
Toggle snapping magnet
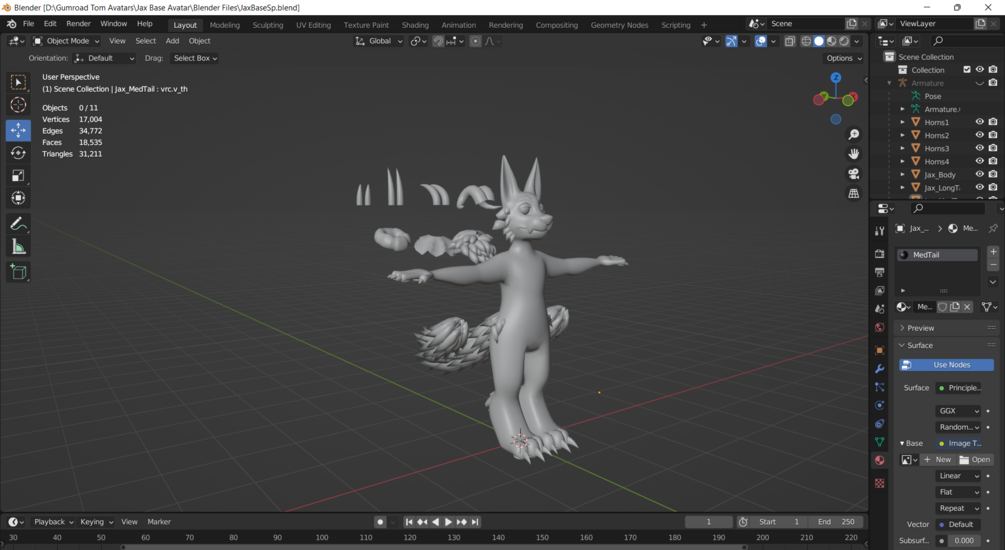(x=438, y=41)
